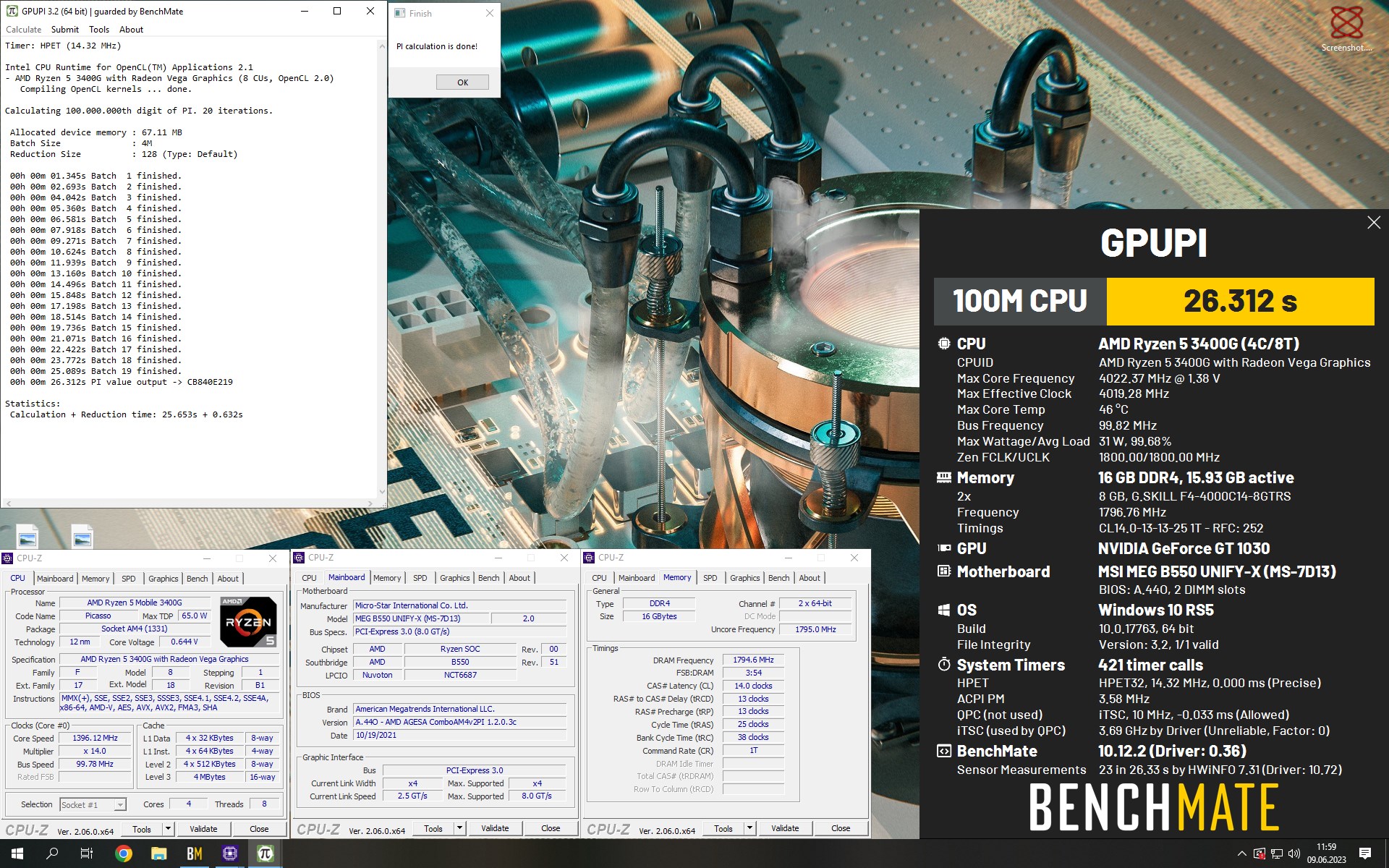Select Bench tab in middle CPU-Z window
Viewport: 1389px width, 868px height.
click(x=488, y=578)
